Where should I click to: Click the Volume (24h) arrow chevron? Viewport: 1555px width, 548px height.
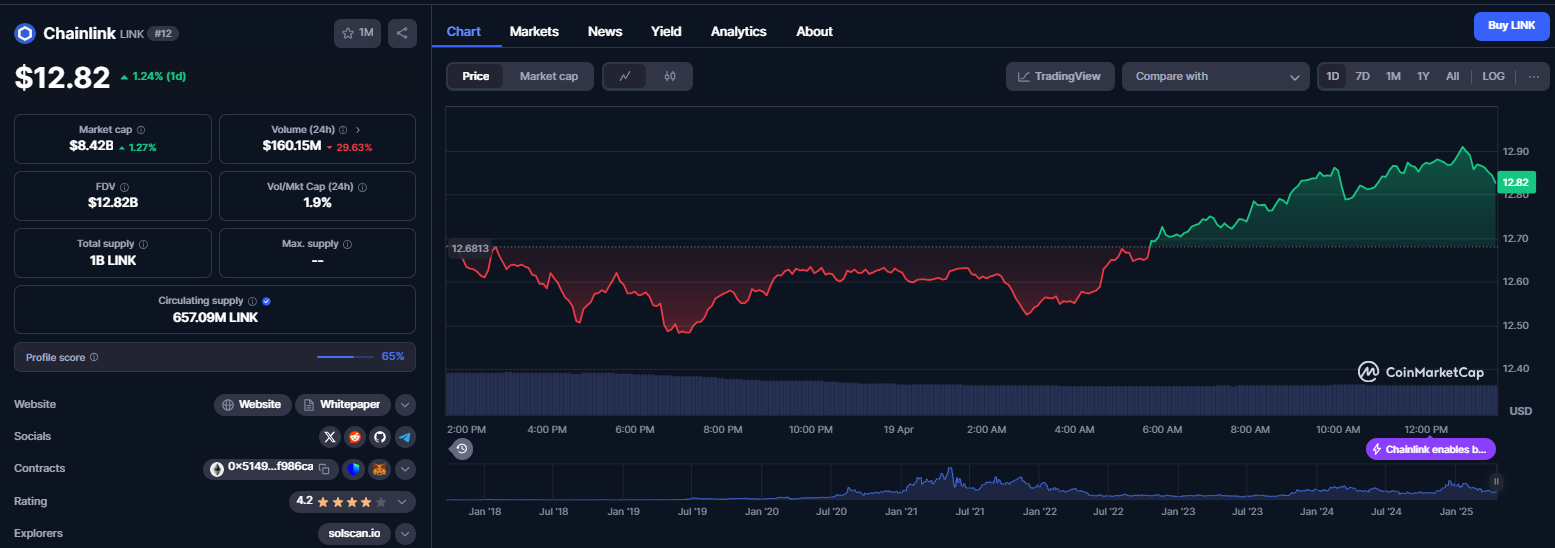pos(358,130)
